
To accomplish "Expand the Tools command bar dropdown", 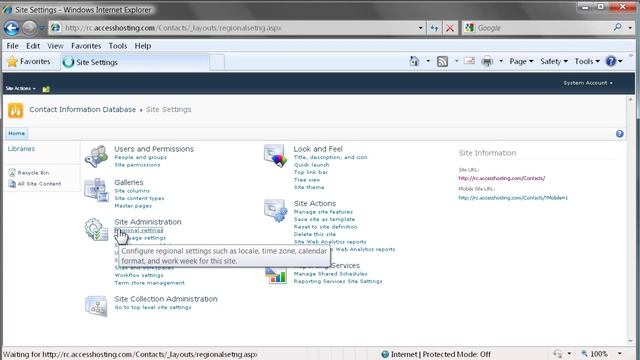I will (x=587, y=61).
